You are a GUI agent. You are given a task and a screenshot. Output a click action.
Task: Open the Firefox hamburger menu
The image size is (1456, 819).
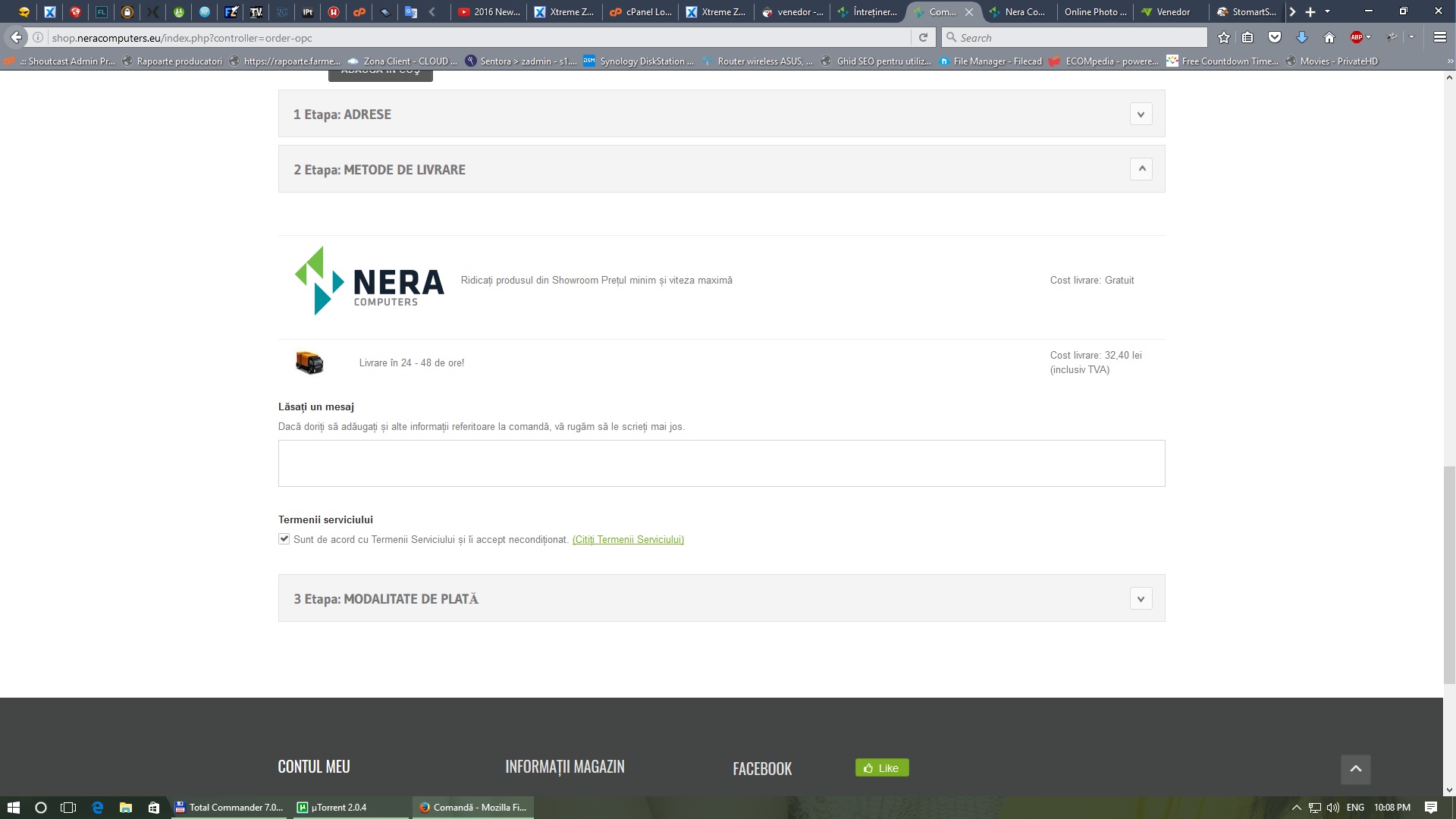[x=1439, y=37]
